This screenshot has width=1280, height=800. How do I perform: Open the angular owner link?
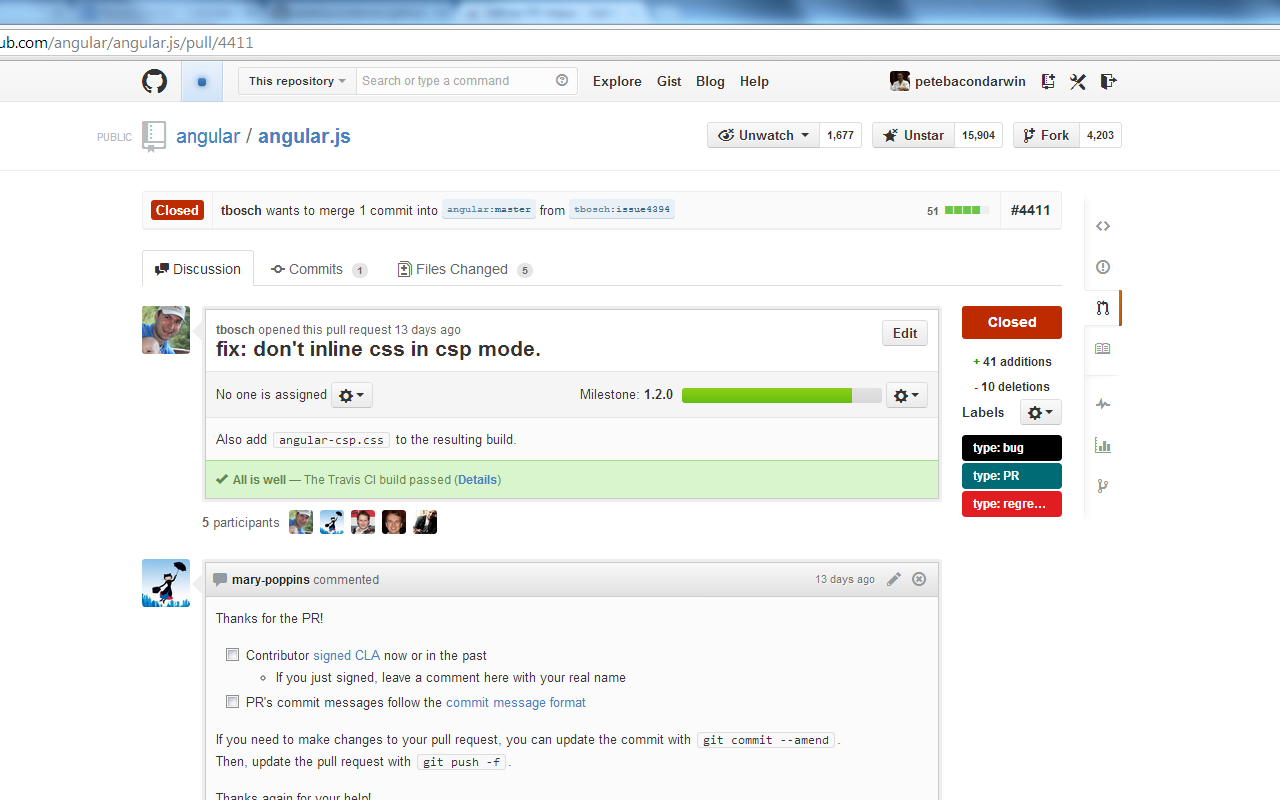click(208, 136)
